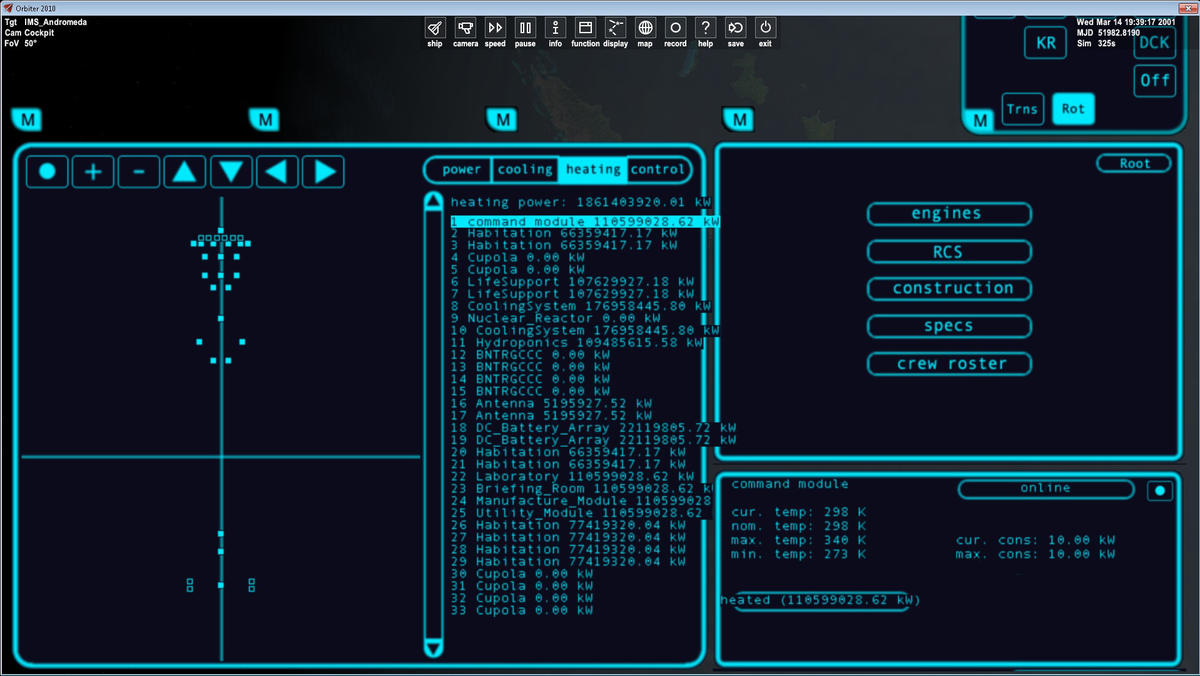Select row 4 Cupola 0.00 kW
This screenshot has height=676, width=1200.
(518, 257)
